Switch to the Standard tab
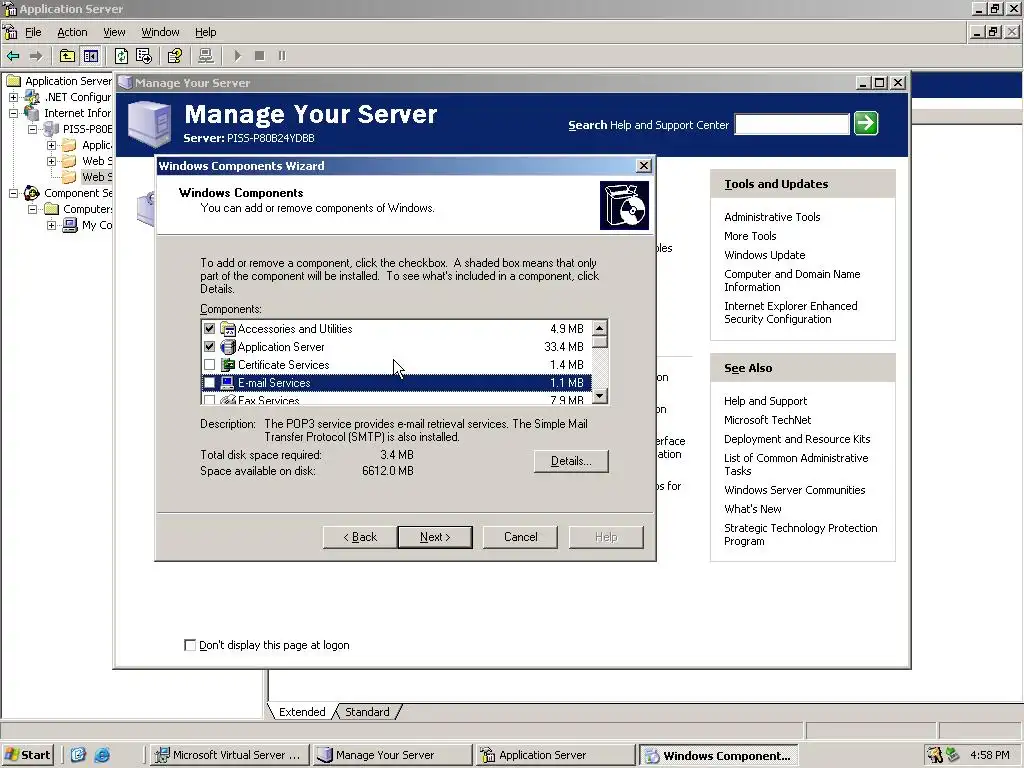Viewport: 1024px width, 768px height. tap(367, 712)
